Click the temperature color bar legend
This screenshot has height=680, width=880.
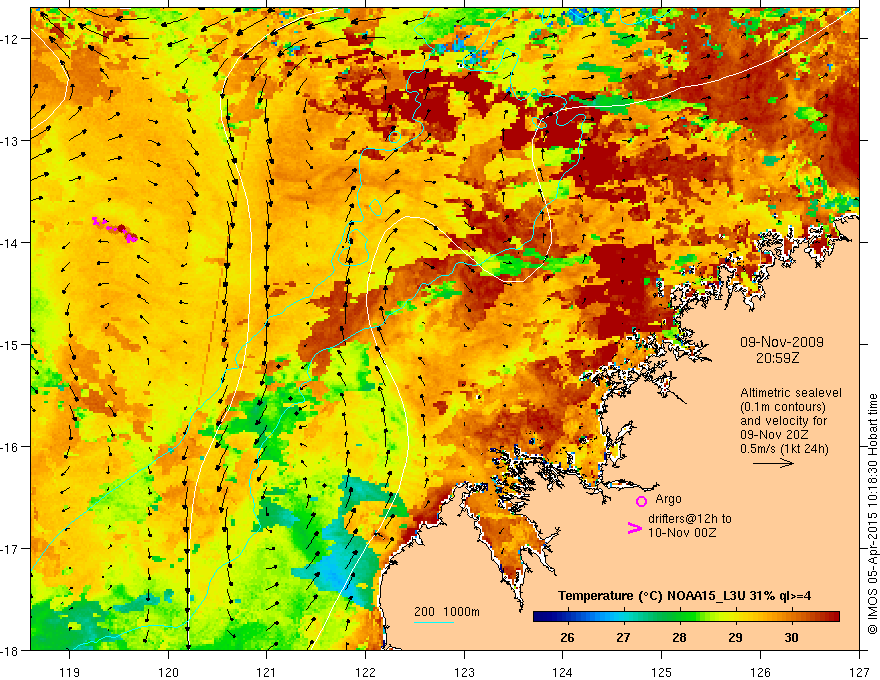click(686, 617)
